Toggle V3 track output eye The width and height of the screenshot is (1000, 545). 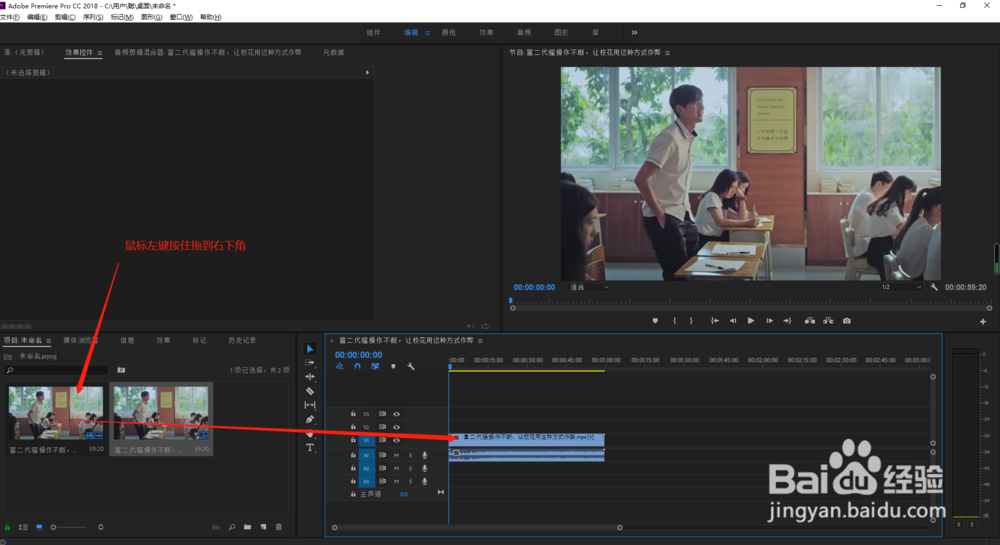click(x=397, y=414)
